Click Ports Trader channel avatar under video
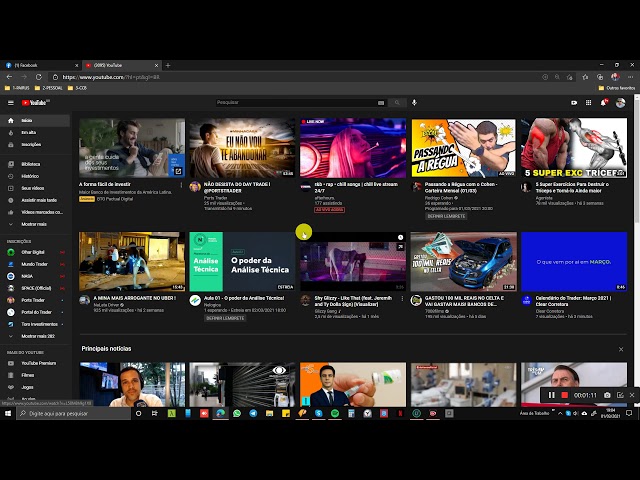 click(195, 187)
